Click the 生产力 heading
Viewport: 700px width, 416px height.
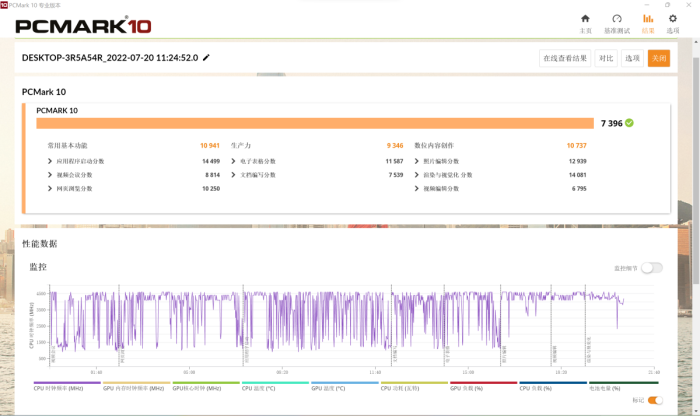241,146
